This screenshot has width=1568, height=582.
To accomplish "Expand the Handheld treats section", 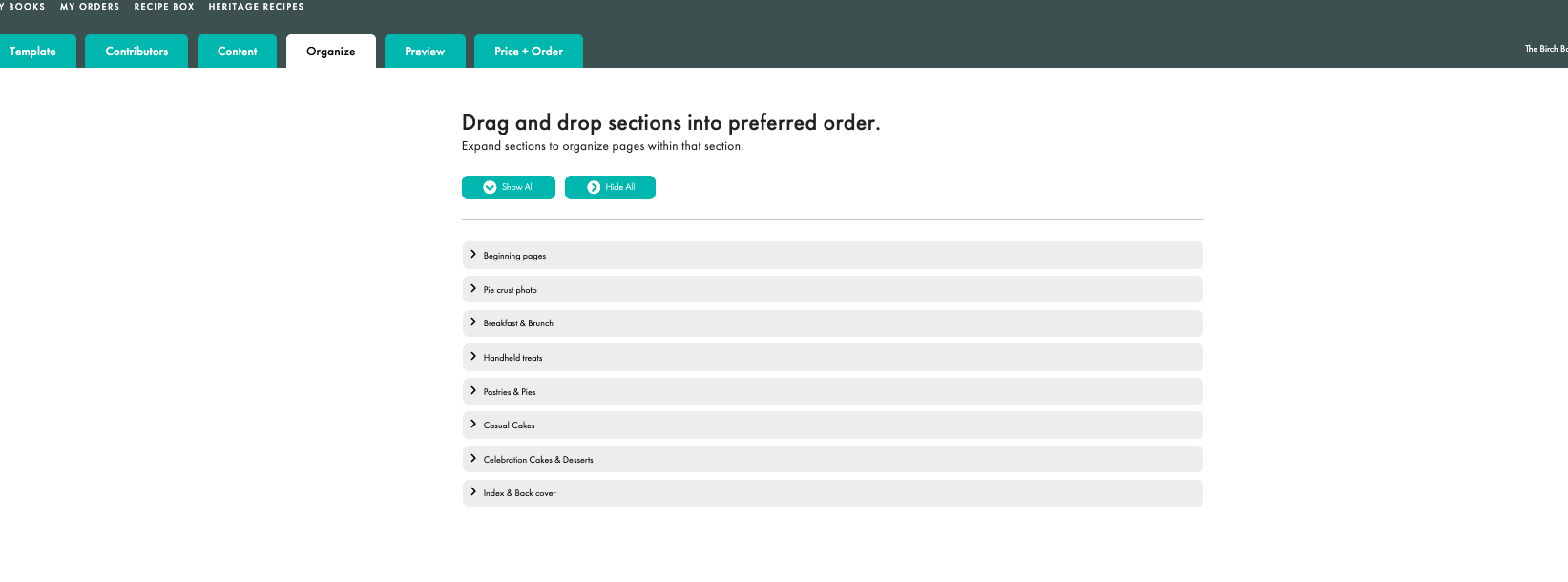I will pyautogui.click(x=473, y=357).
